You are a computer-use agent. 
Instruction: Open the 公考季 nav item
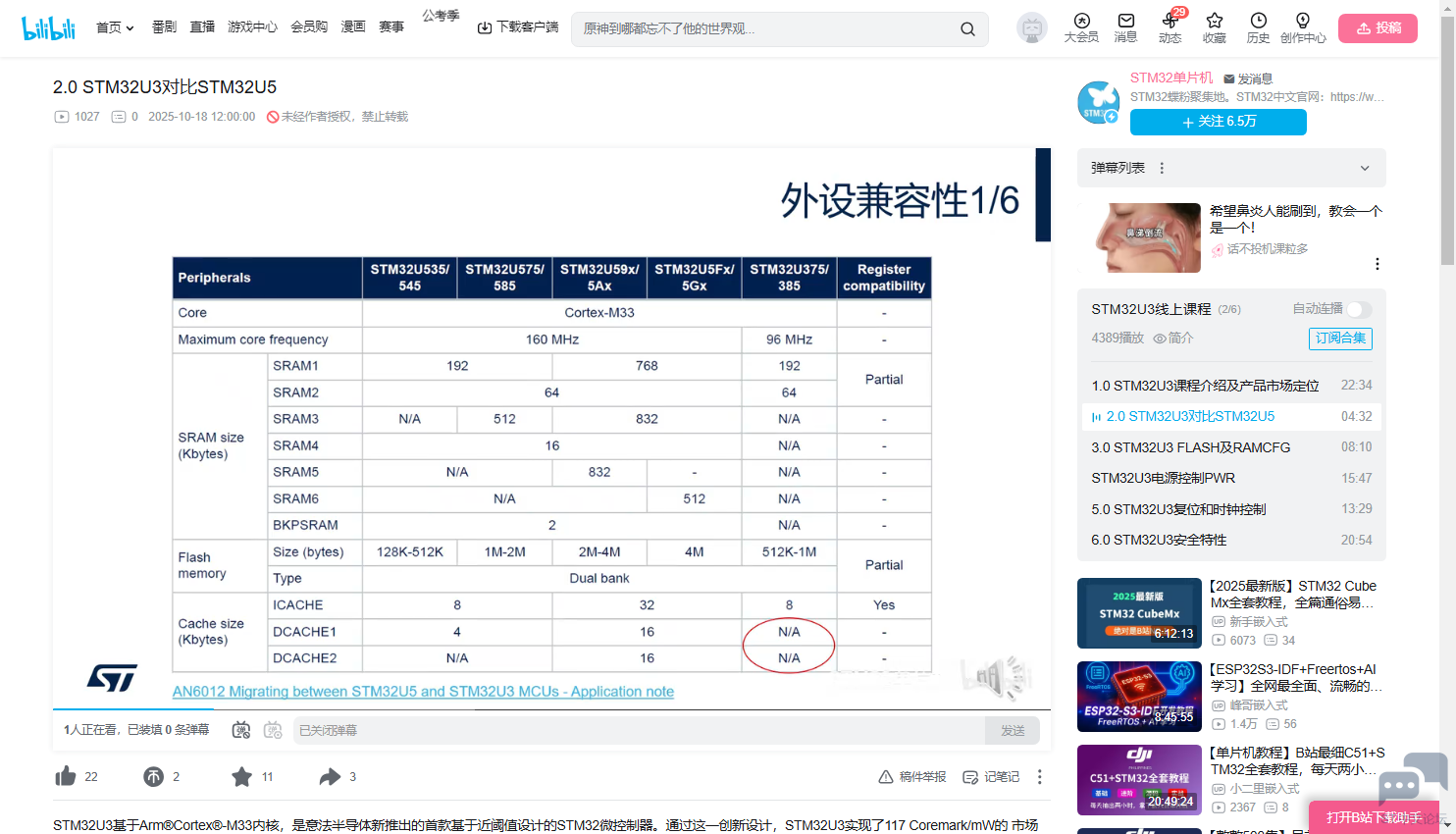coord(441,16)
